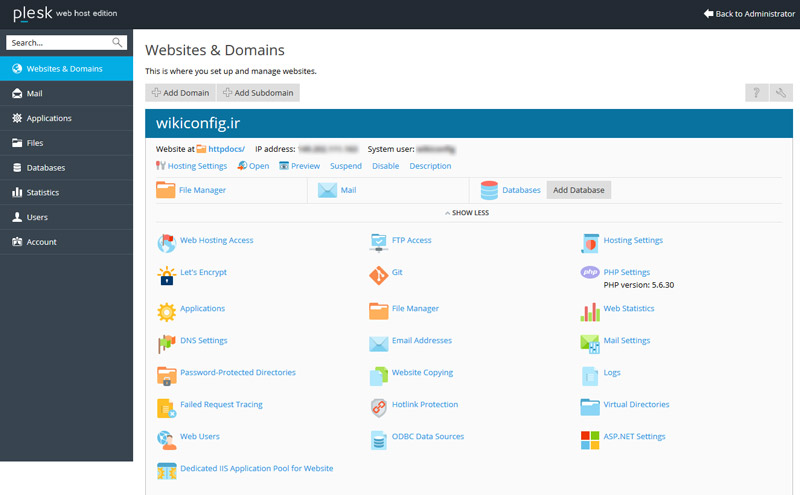Image resolution: width=800 pixels, height=495 pixels.
Task: Click the ODBC Data Sources icon
Action: [379, 440]
